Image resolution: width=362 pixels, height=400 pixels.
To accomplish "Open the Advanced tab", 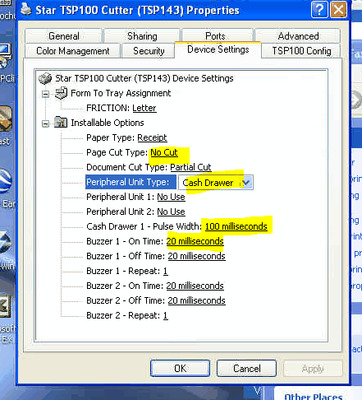I will (x=298, y=36).
